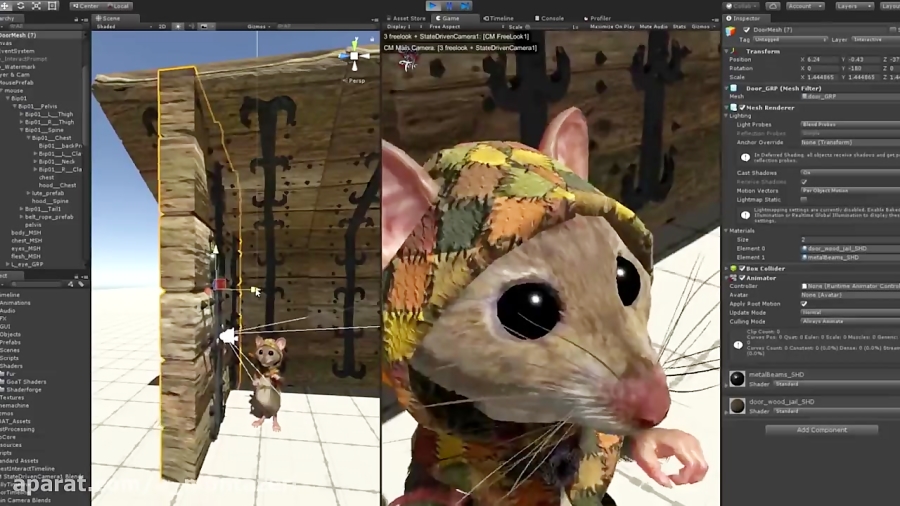Viewport: 900px width, 506px height.
Task: Select the Move transform tool
Action: (x=6, y=6)
